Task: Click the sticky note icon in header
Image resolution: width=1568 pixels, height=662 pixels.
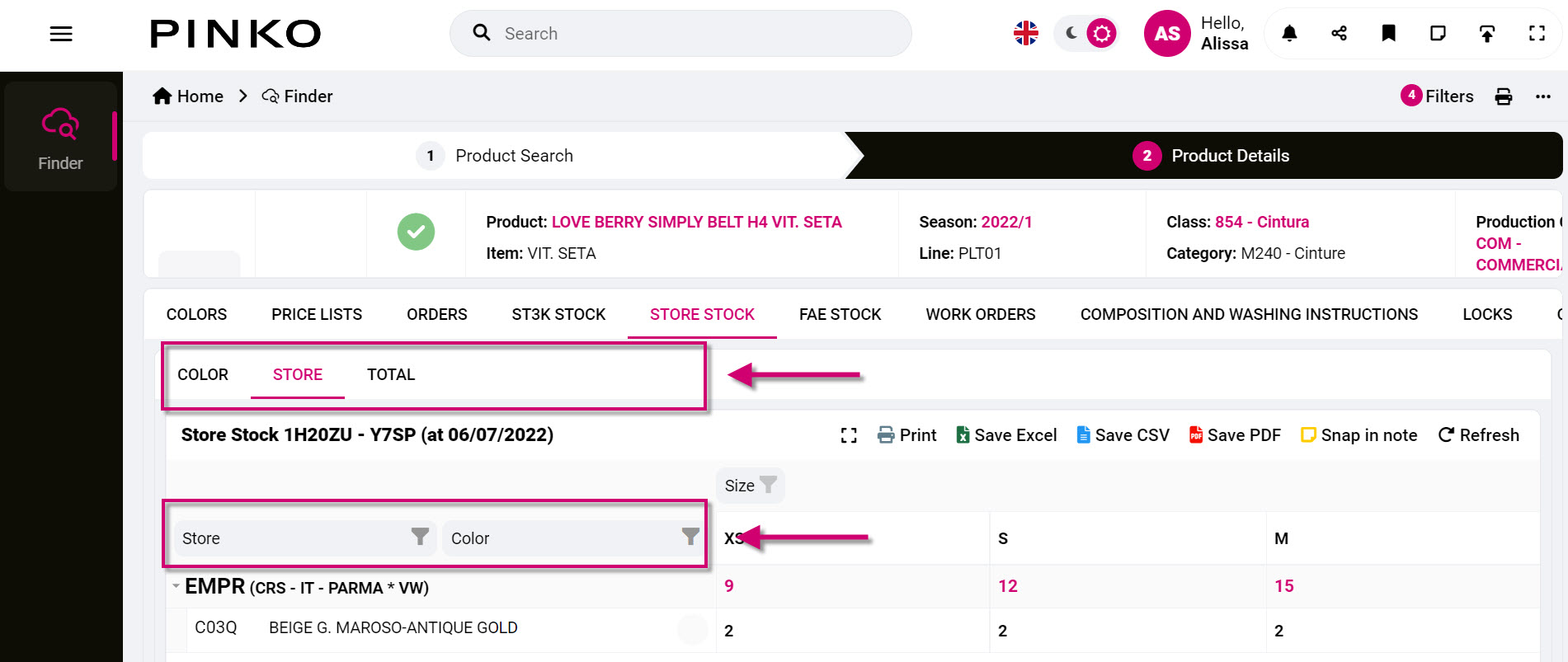Action: point(1438,34)
